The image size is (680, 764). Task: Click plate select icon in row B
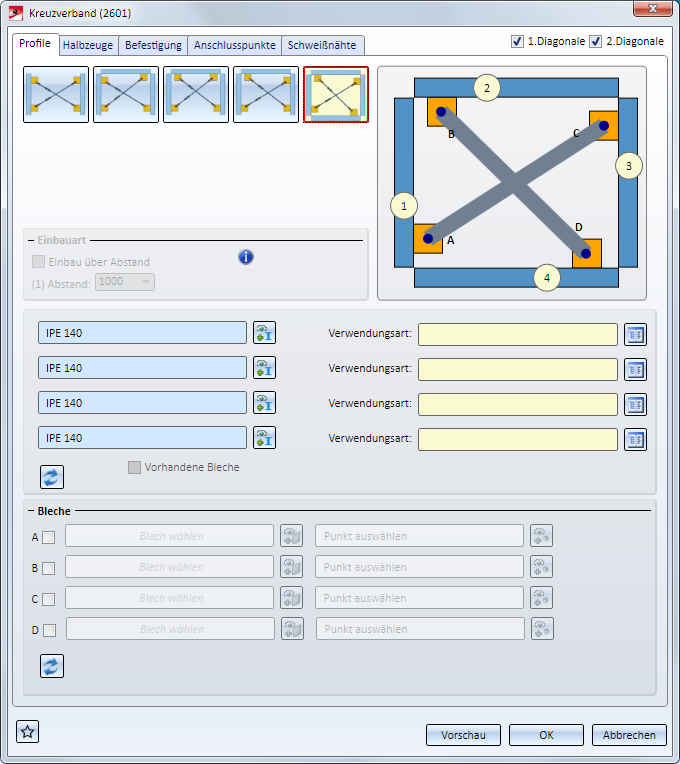click(292, 567)
